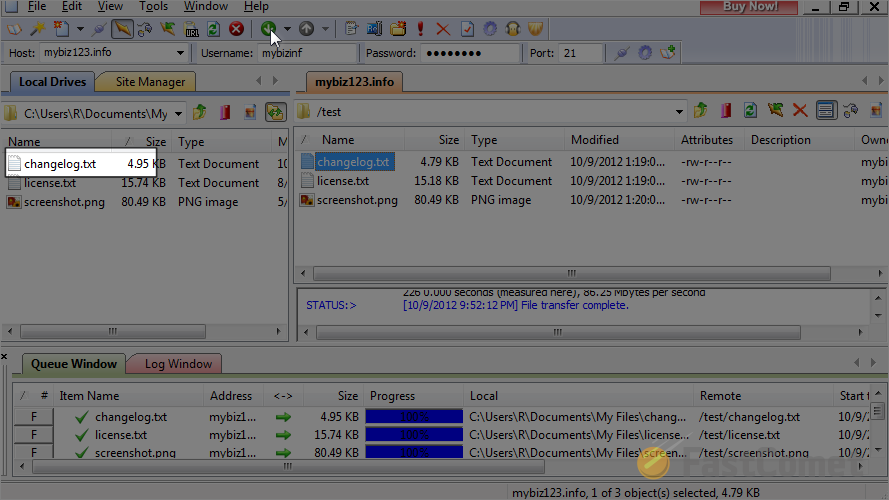This screenshot has width=889, height=500.
Task: Click the local pane parent folder icon
Action: 200,112
